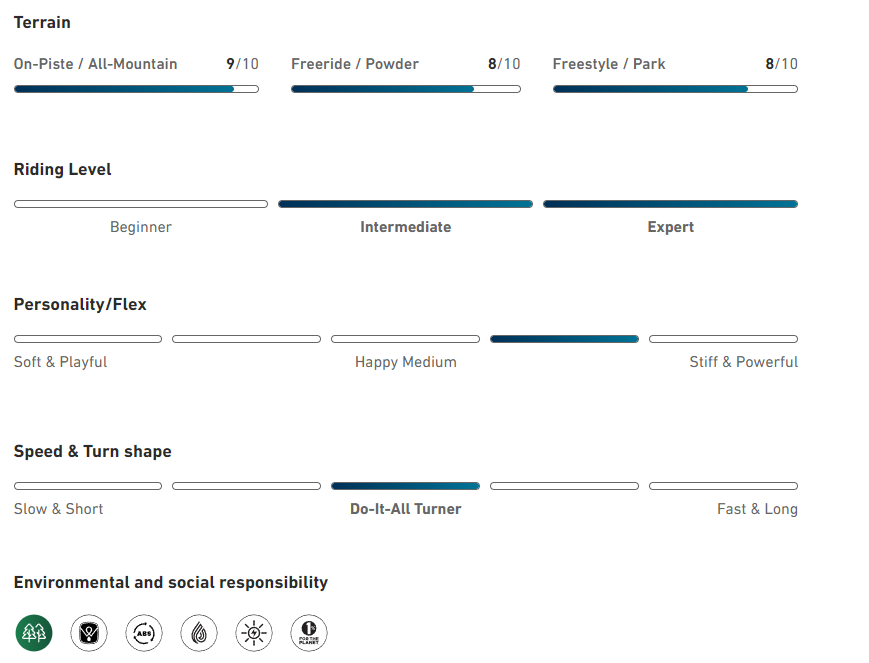
Task: Click the highlighted flex segment before Stiff & Powerful
Action: click(x=564, y=339)
